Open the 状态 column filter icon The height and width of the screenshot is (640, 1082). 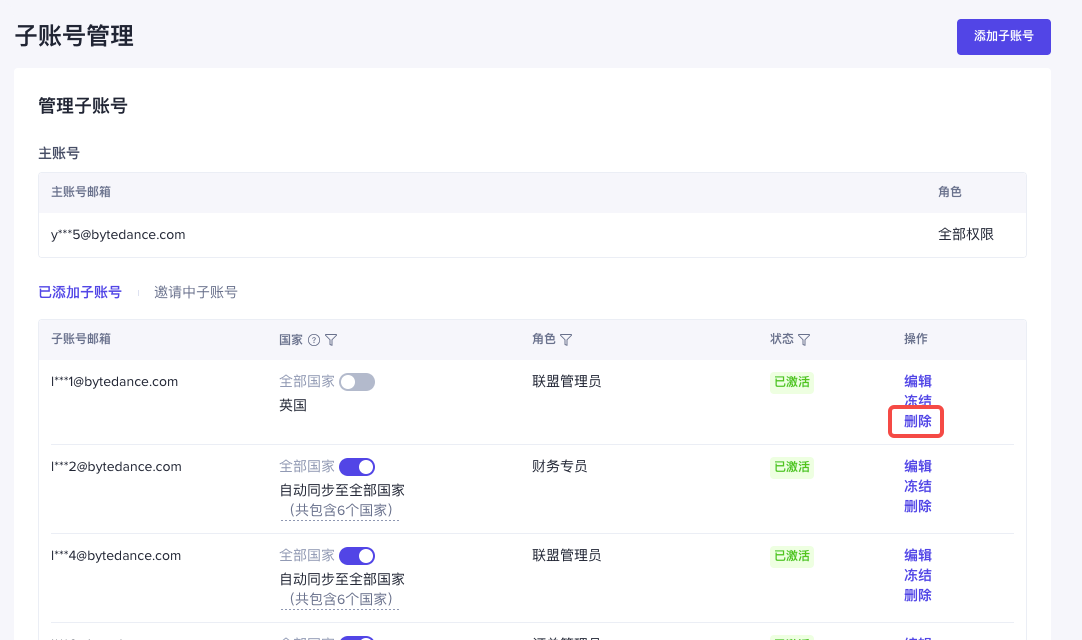(x=804, y=340)
